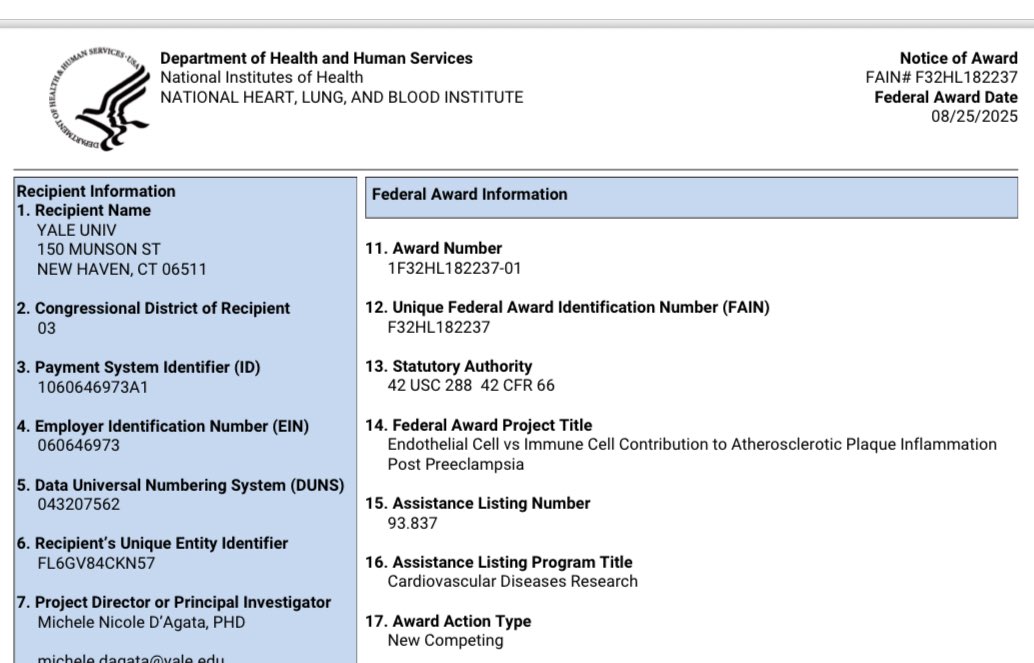Select recipient name 'YALE UNIV'
Image resolution: width=1034 pixels, height=663 pixels.
(76, 230)
